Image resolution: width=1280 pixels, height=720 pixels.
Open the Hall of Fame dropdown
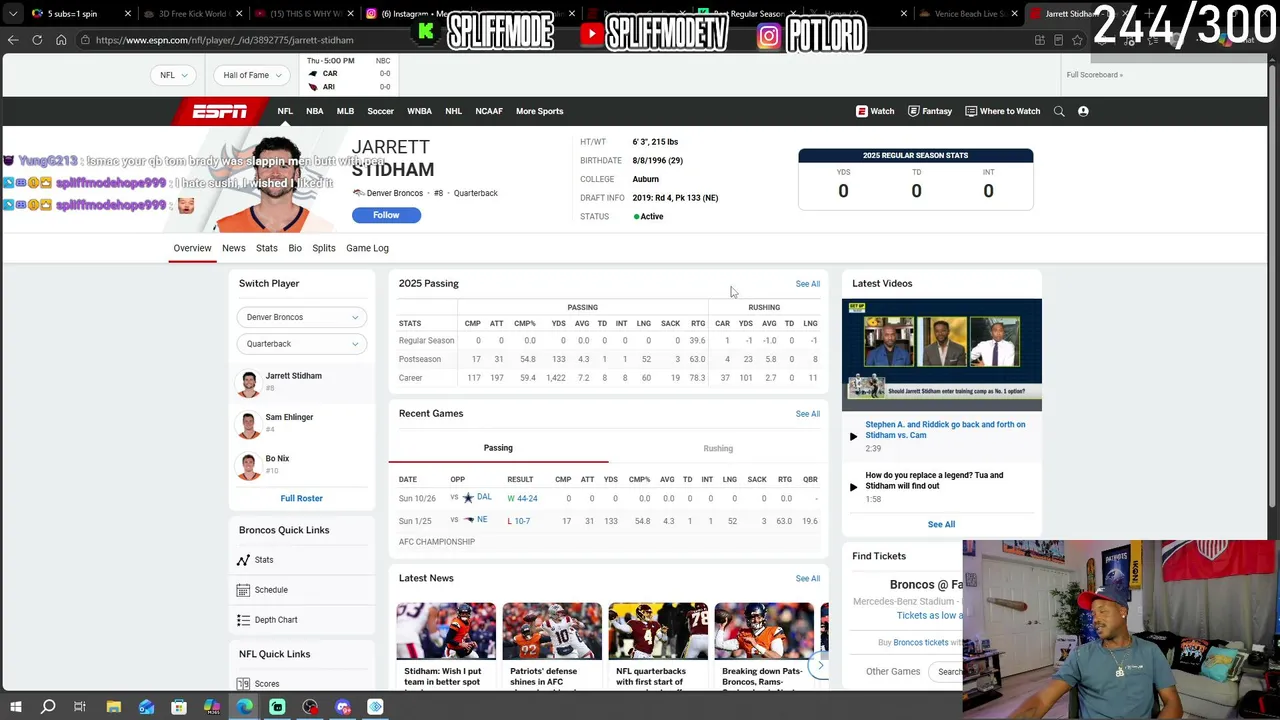tap(252, 75)
